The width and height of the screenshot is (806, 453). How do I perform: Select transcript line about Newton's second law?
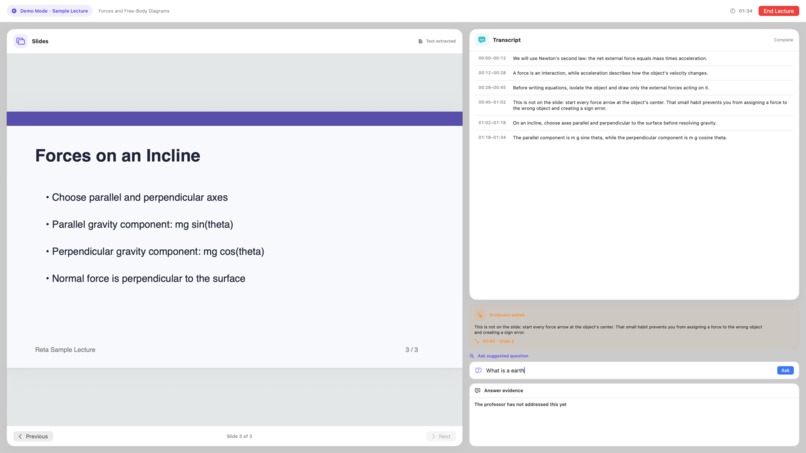pos(610,58)
